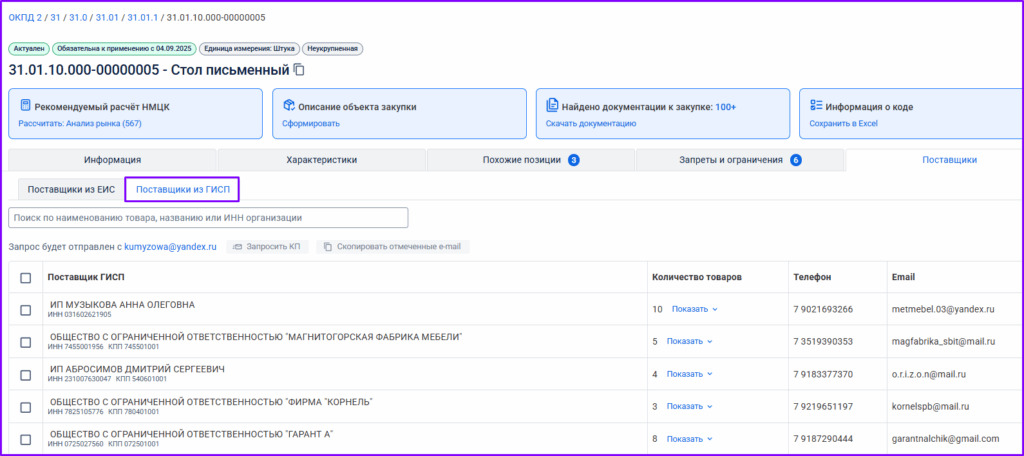The width and height of the screenshot is (1024, 456).
Task: Click phone number 7 9187290444
Action: pos(824,438)
